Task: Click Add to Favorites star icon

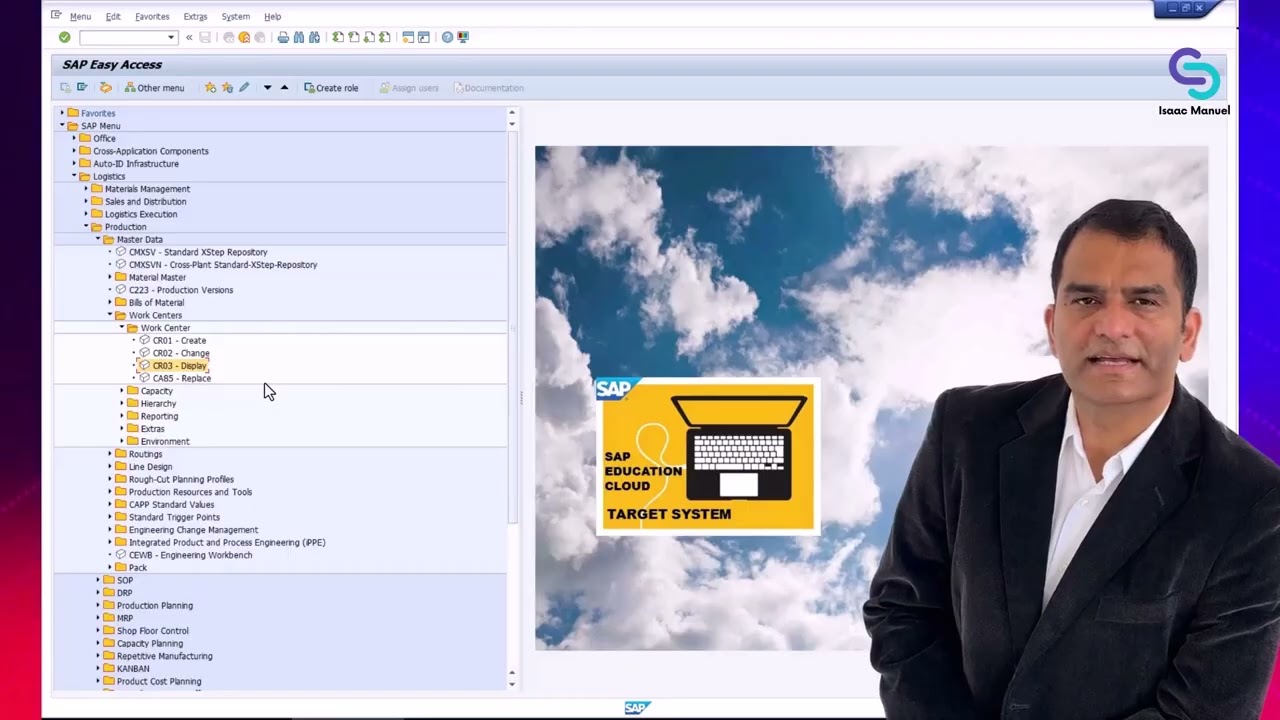Action: (210, 88)
